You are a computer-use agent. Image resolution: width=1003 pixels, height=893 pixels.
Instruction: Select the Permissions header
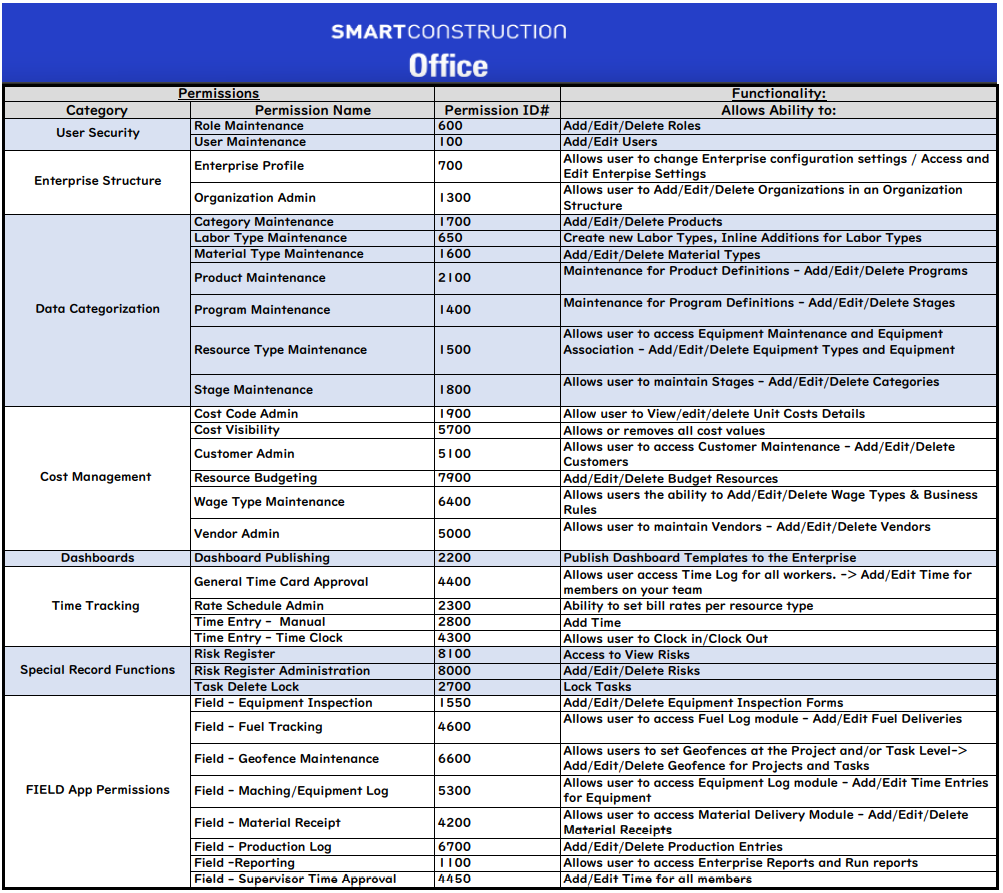219,93
